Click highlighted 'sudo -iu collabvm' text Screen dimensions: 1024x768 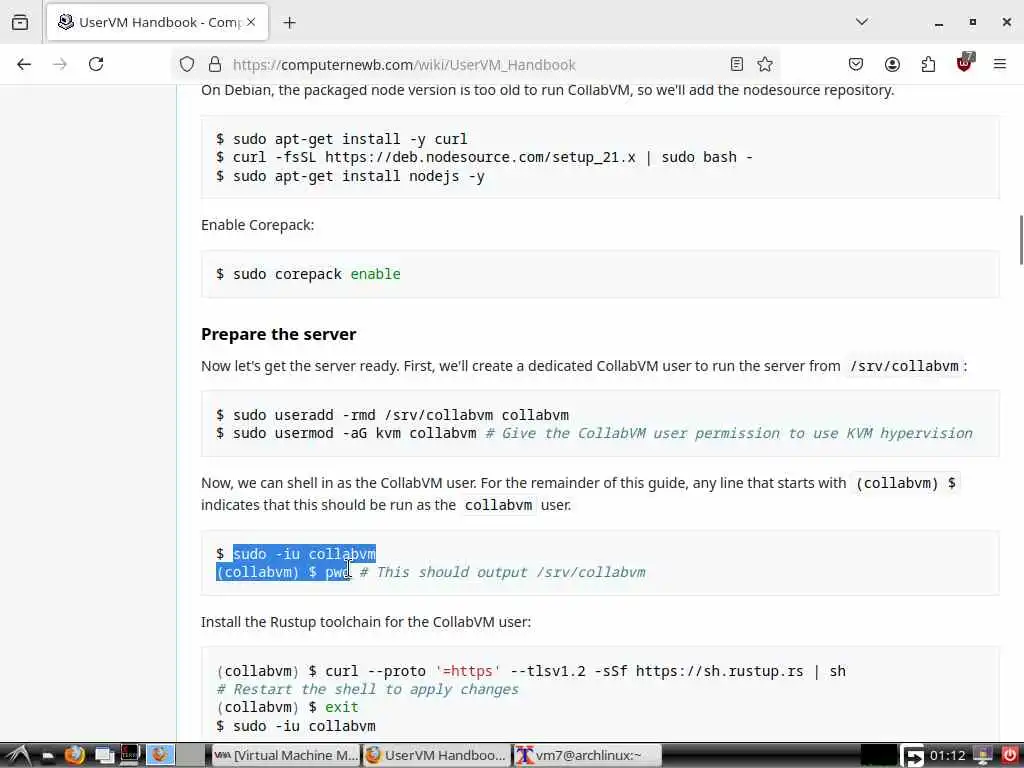click(x=304, y=554)
